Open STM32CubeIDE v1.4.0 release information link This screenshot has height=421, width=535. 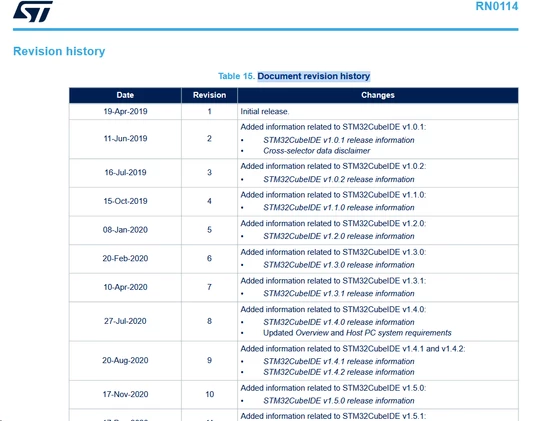pyautogui.click(x=338, y=322)
